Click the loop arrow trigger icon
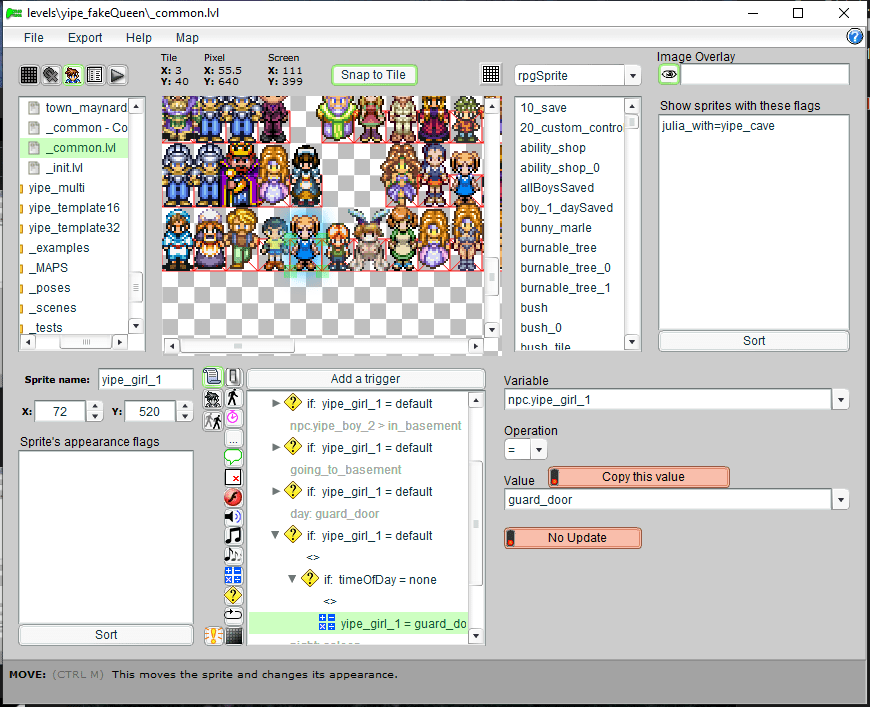Viewport: 870px width, 707px height. [x=233, y=614]
